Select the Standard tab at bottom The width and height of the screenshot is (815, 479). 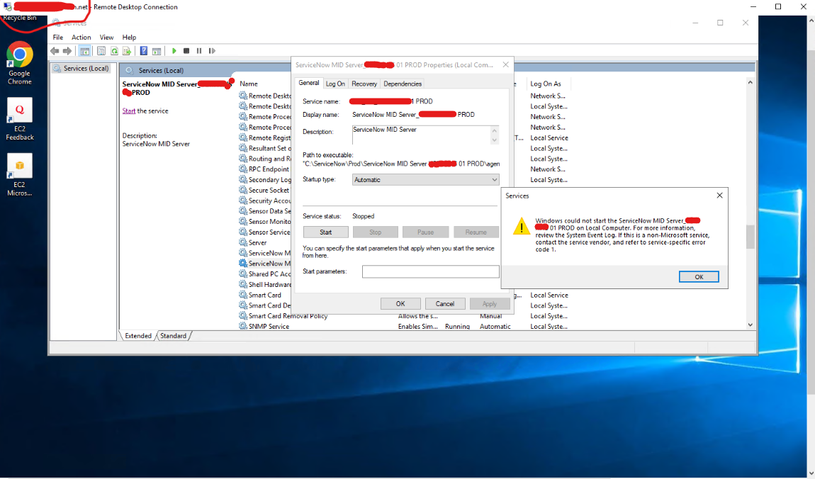pos(173,336)
